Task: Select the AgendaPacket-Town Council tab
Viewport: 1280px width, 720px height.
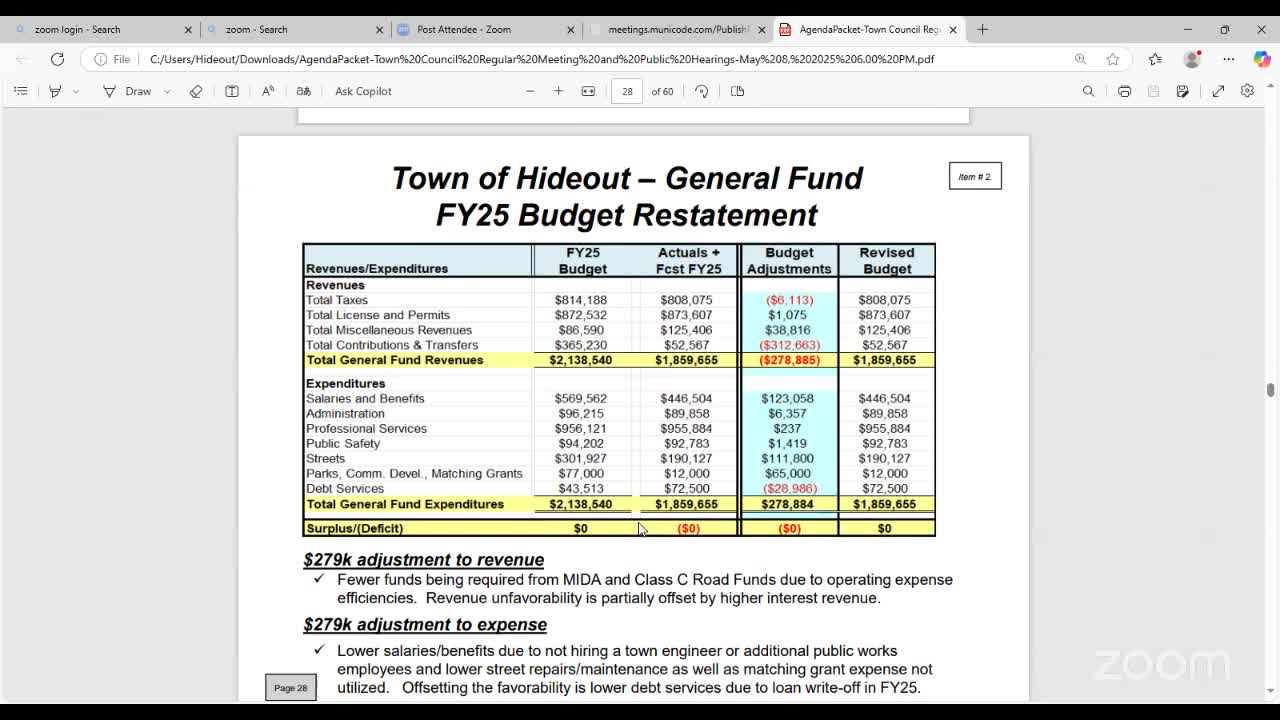Action: 868,29
